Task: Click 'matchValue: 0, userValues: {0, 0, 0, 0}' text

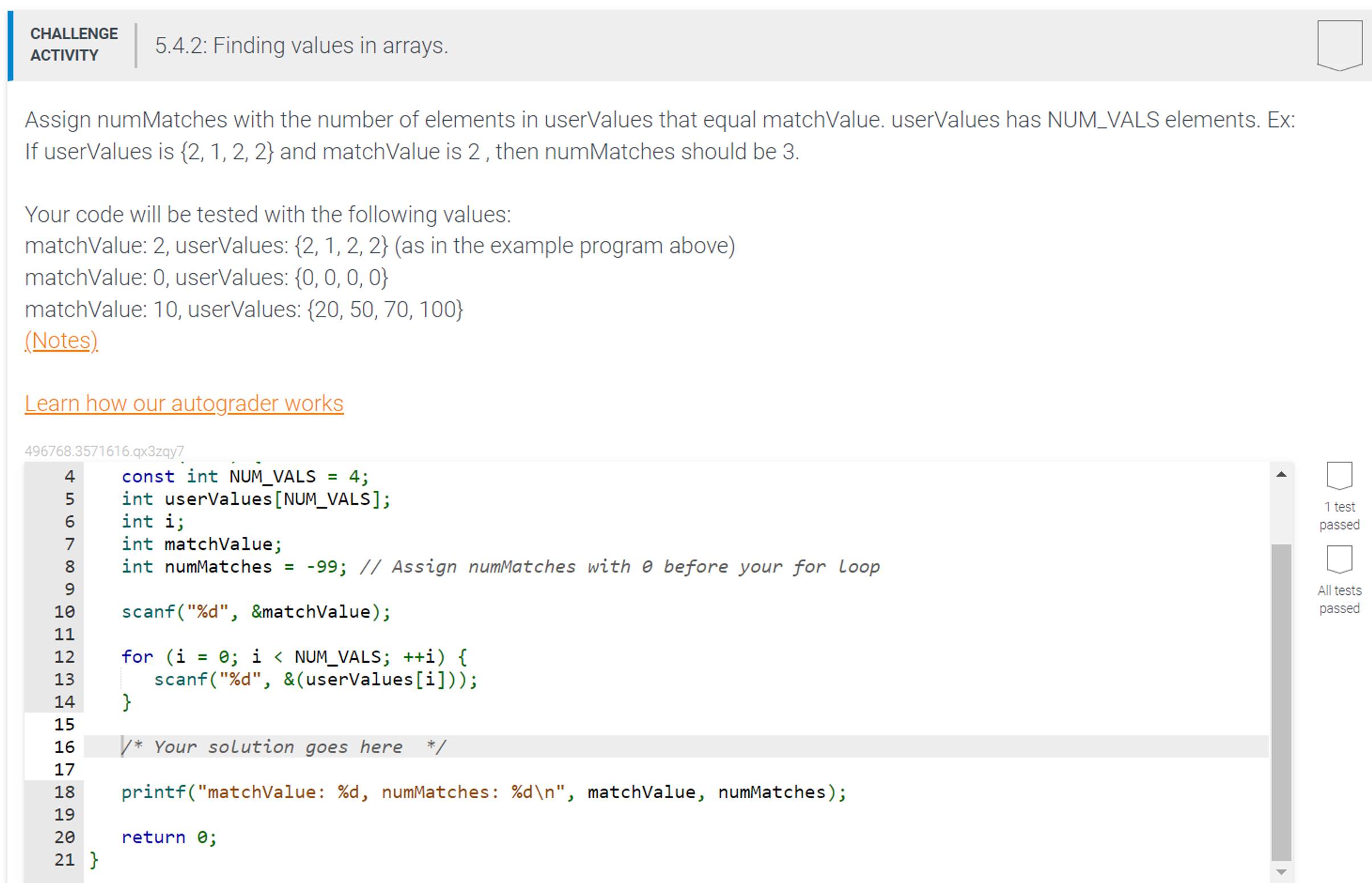Action: point(207,277)
